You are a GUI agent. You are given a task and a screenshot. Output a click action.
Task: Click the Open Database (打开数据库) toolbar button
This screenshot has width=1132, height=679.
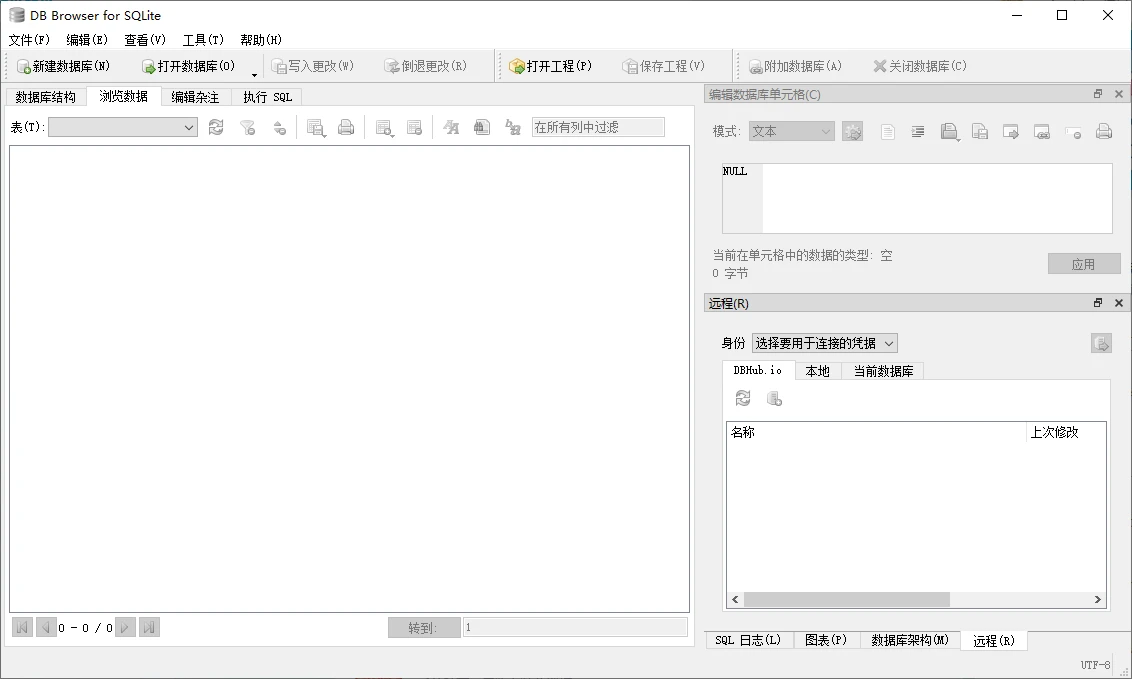[188, 66]
